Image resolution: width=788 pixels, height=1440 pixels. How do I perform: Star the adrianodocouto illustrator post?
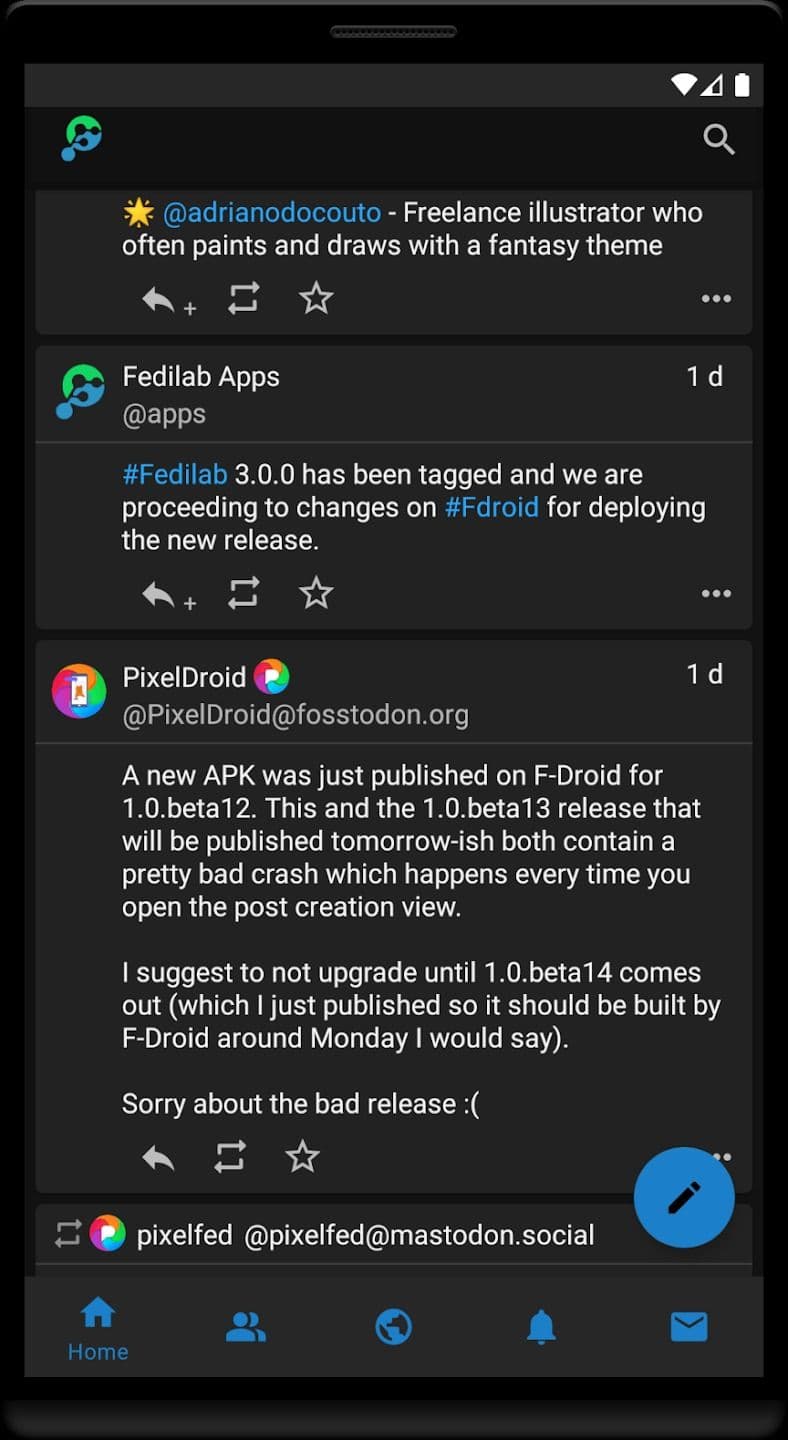pos(316,298)
